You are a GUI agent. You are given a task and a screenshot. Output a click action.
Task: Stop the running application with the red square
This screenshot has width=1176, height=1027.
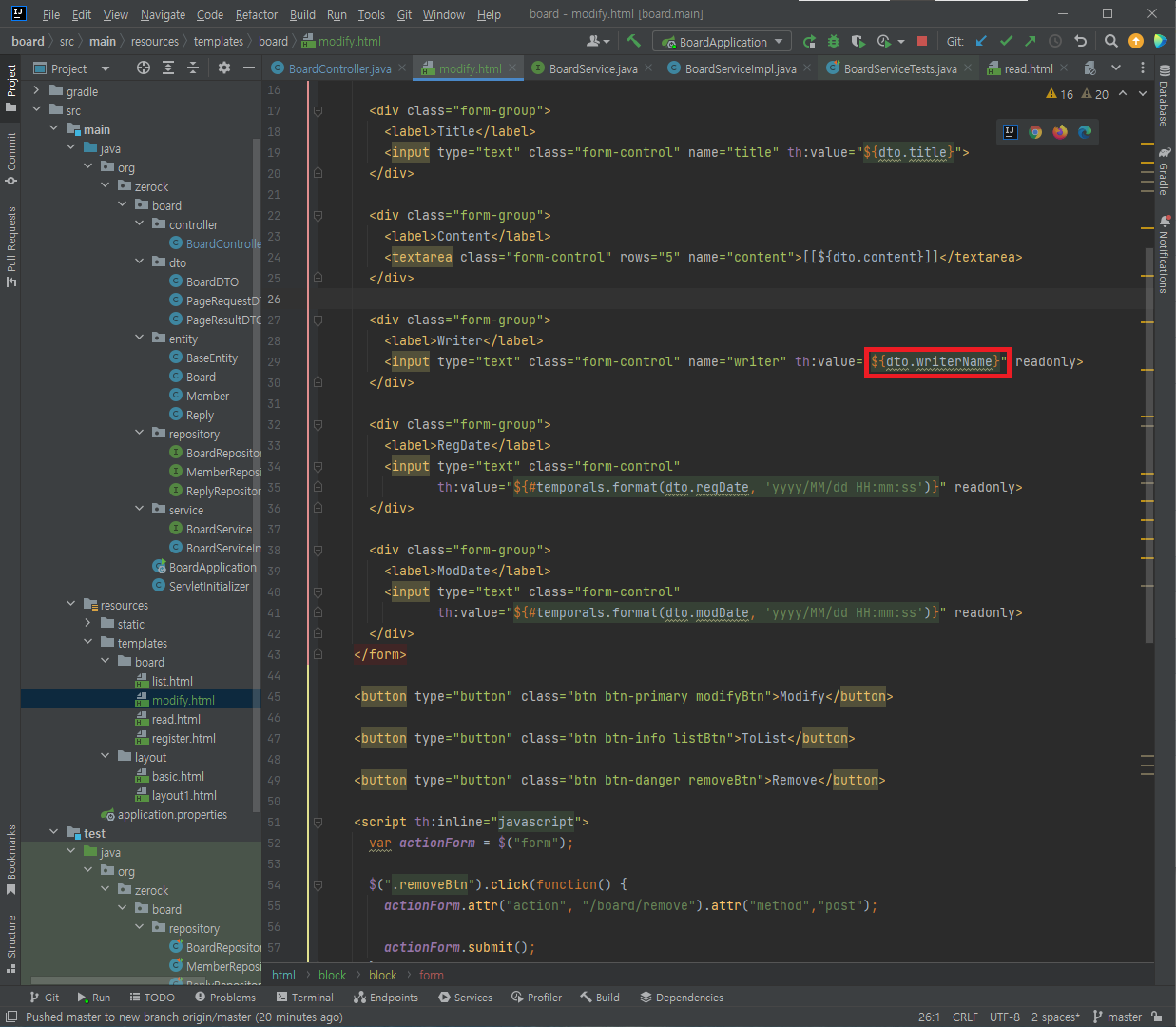pyautogui.click(x=921, y=41)
